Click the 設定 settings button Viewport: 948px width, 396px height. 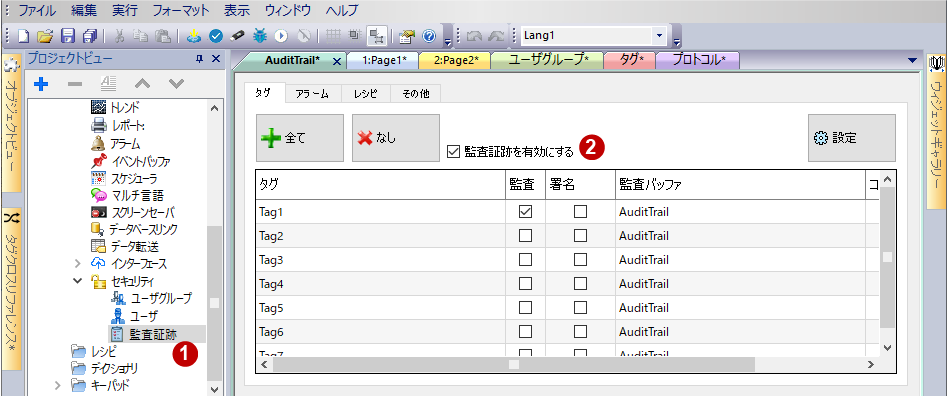coord(852,138)
